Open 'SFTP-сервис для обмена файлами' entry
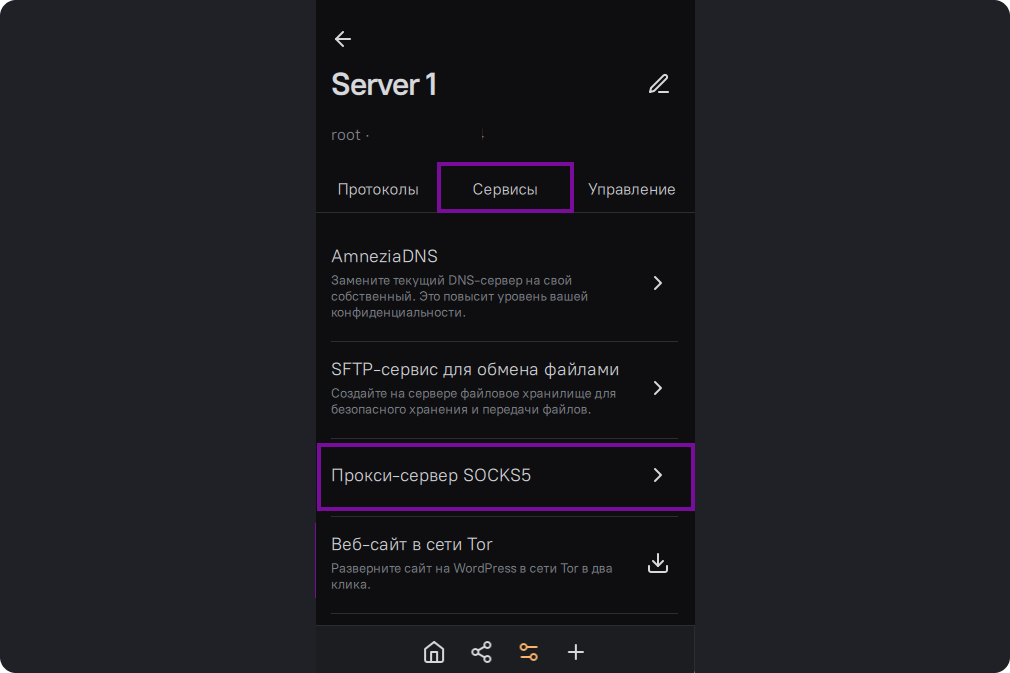Image resolution: width=1010 pixels, height=673 pixels. [x=475, y=369]
